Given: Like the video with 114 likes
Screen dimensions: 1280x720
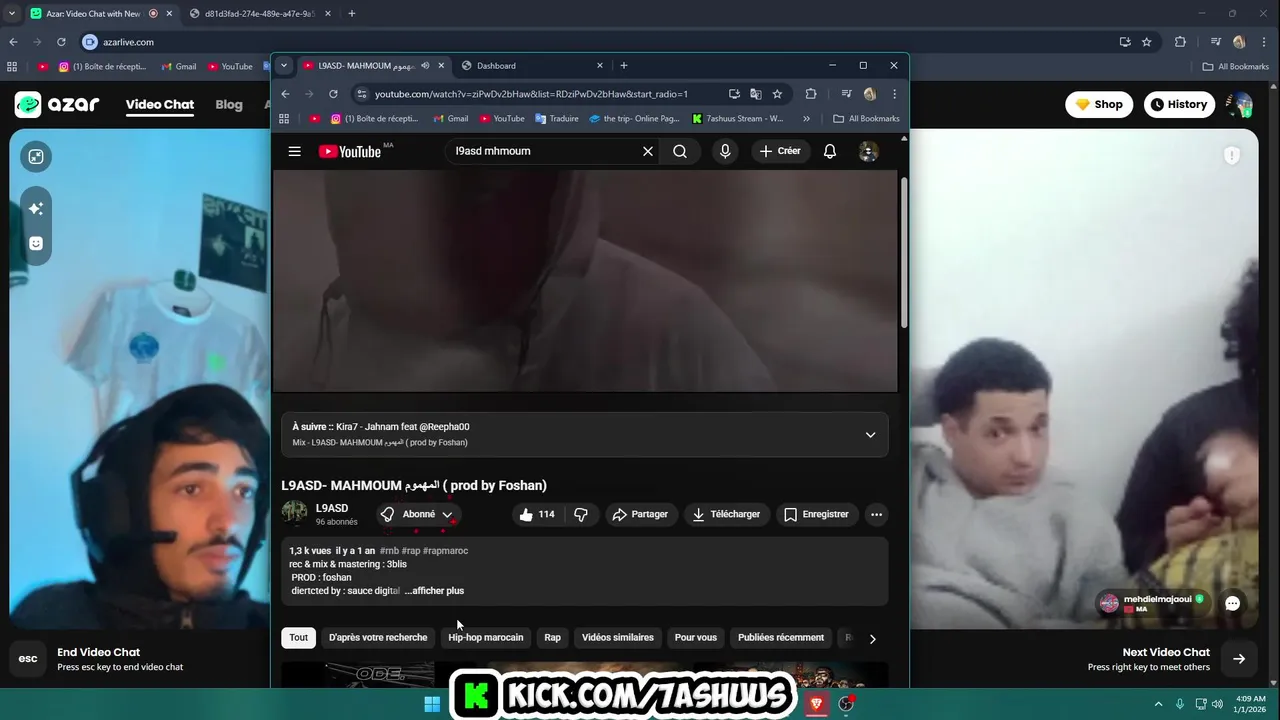Looking at the screenshot, I should point(537,514).
